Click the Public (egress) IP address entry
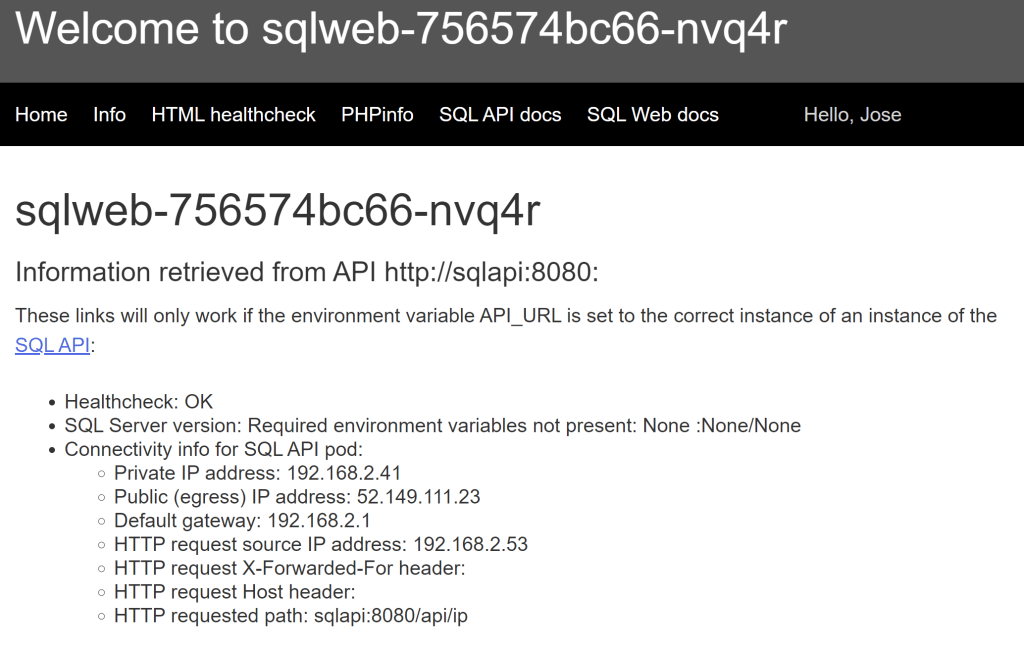Viewport: 1024px width, 651px height. [x=297, y=497]
